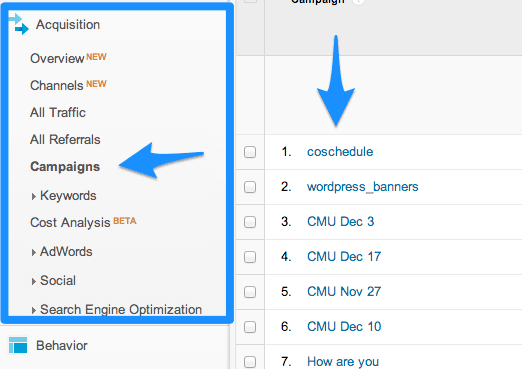
Task: Expand the AdWords submenu triangle
Action: click(33, 252)
